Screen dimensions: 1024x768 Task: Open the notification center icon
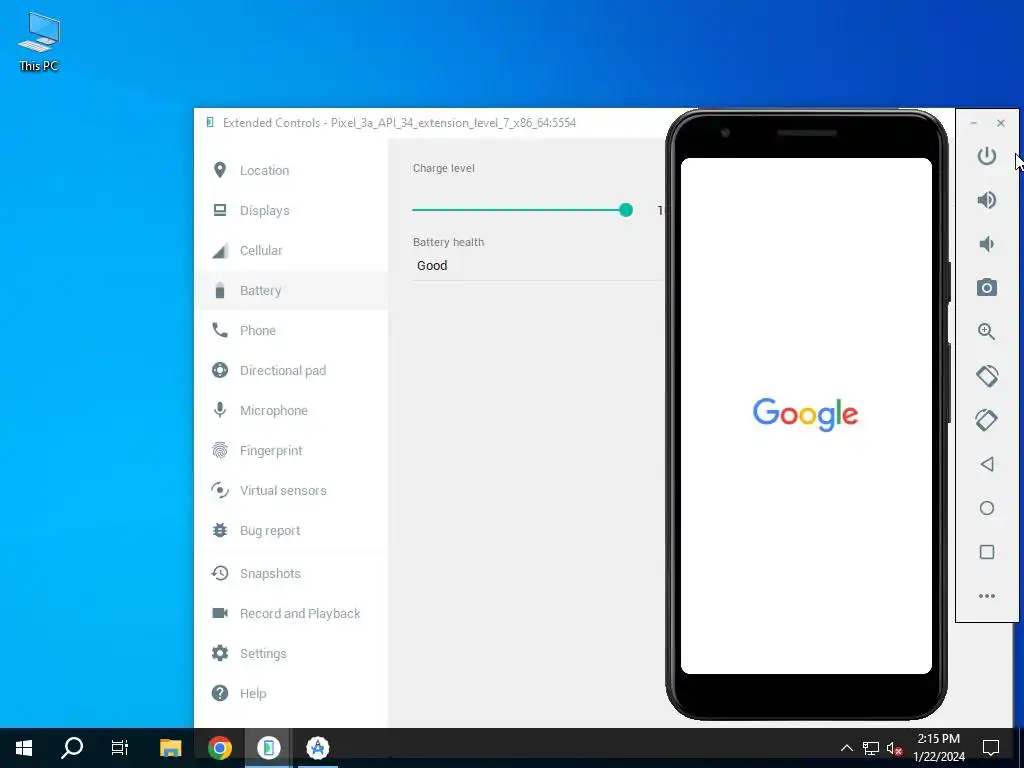coord(991,748)
